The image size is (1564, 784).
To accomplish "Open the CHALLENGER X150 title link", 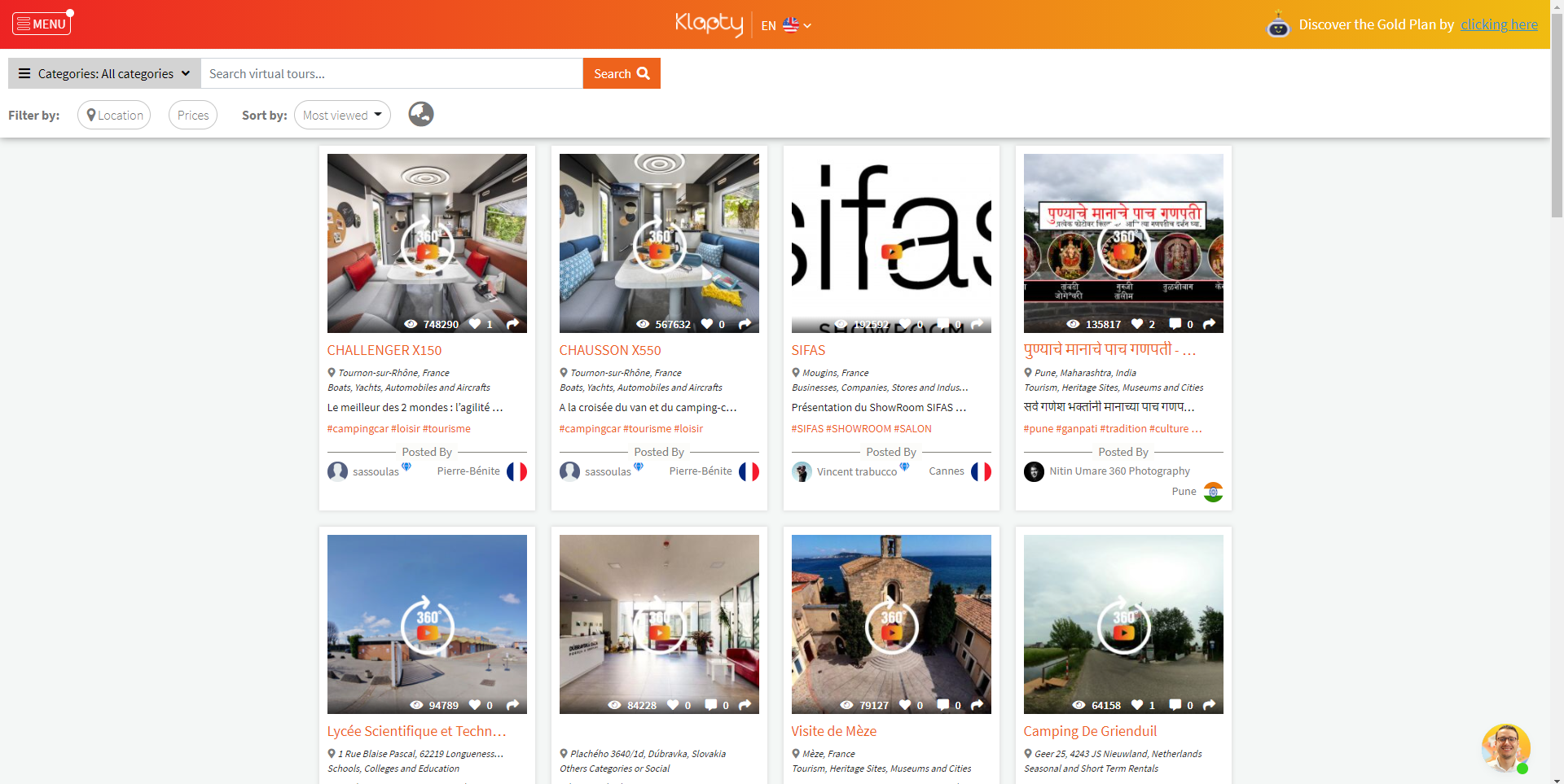I will click(384, 350).
